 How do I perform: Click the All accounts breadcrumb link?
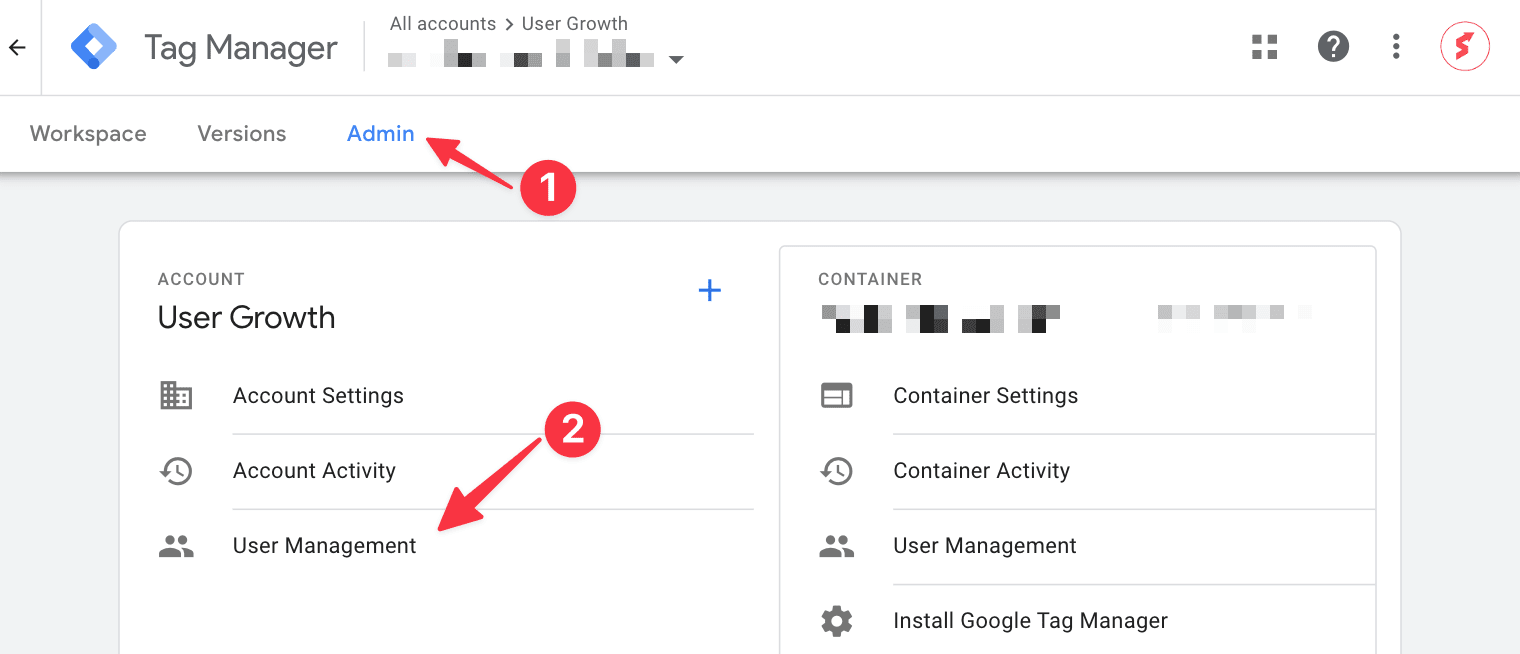(443, 23)
